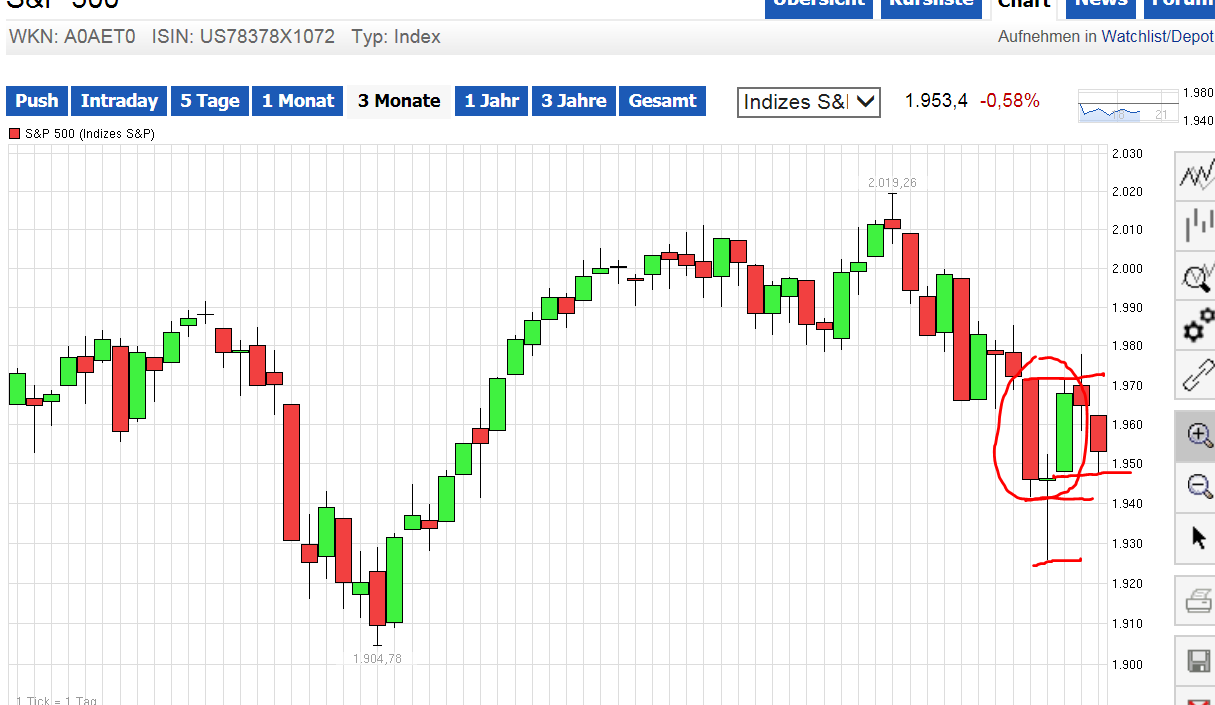Click the 2.019,26 high label
Image resolution: width=1215 pixels, height=705 pixels.
coord(892,183)
